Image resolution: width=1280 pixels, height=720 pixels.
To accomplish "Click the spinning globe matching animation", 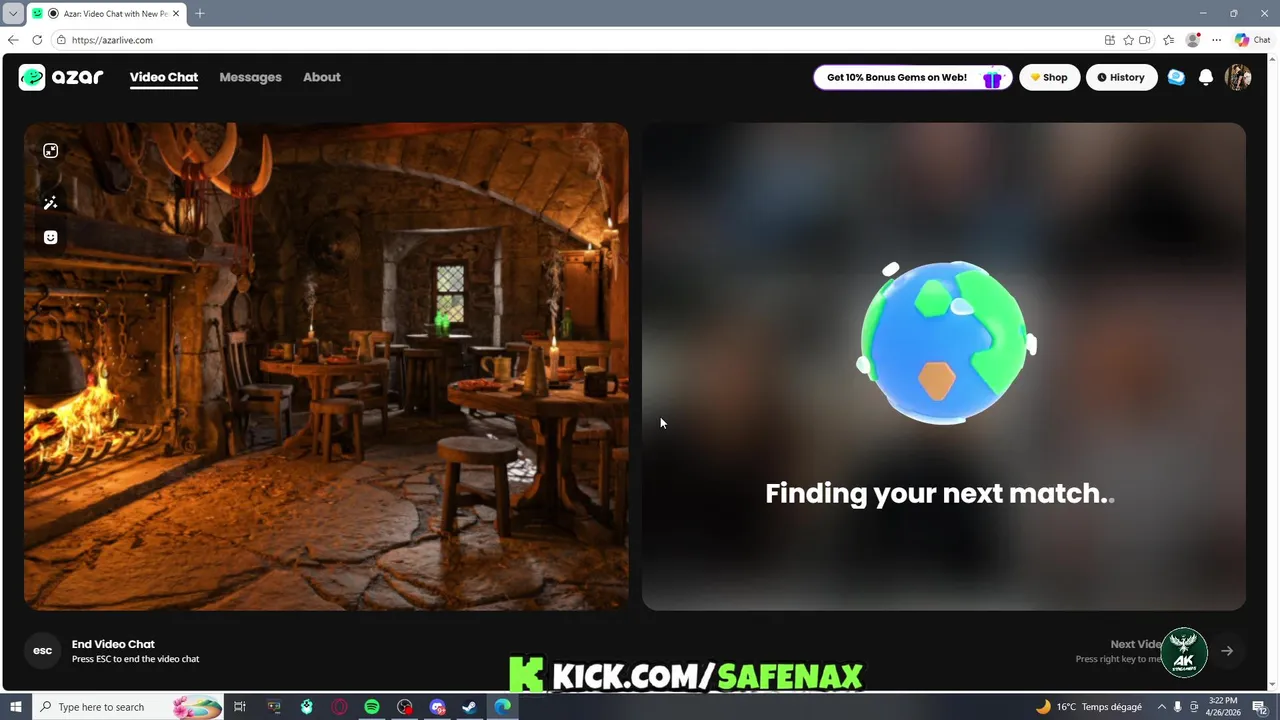I will (x=945, y=342).
